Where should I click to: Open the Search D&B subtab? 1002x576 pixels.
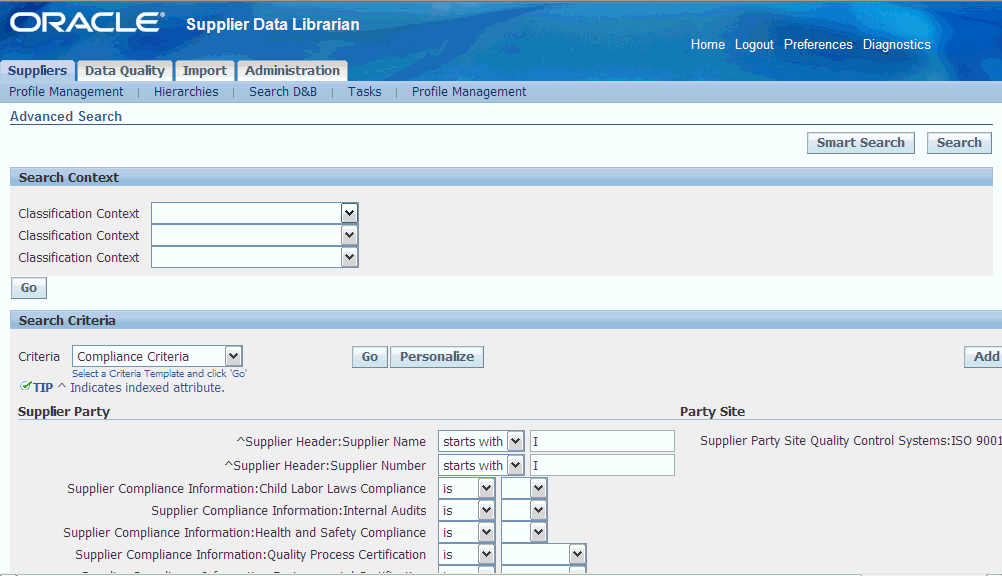tap(283, 92)
